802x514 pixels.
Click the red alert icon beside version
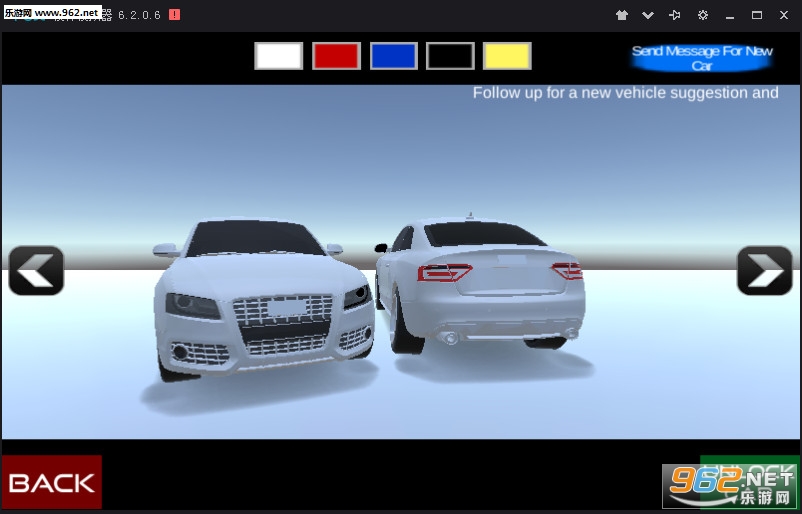[x=174, y=15]
